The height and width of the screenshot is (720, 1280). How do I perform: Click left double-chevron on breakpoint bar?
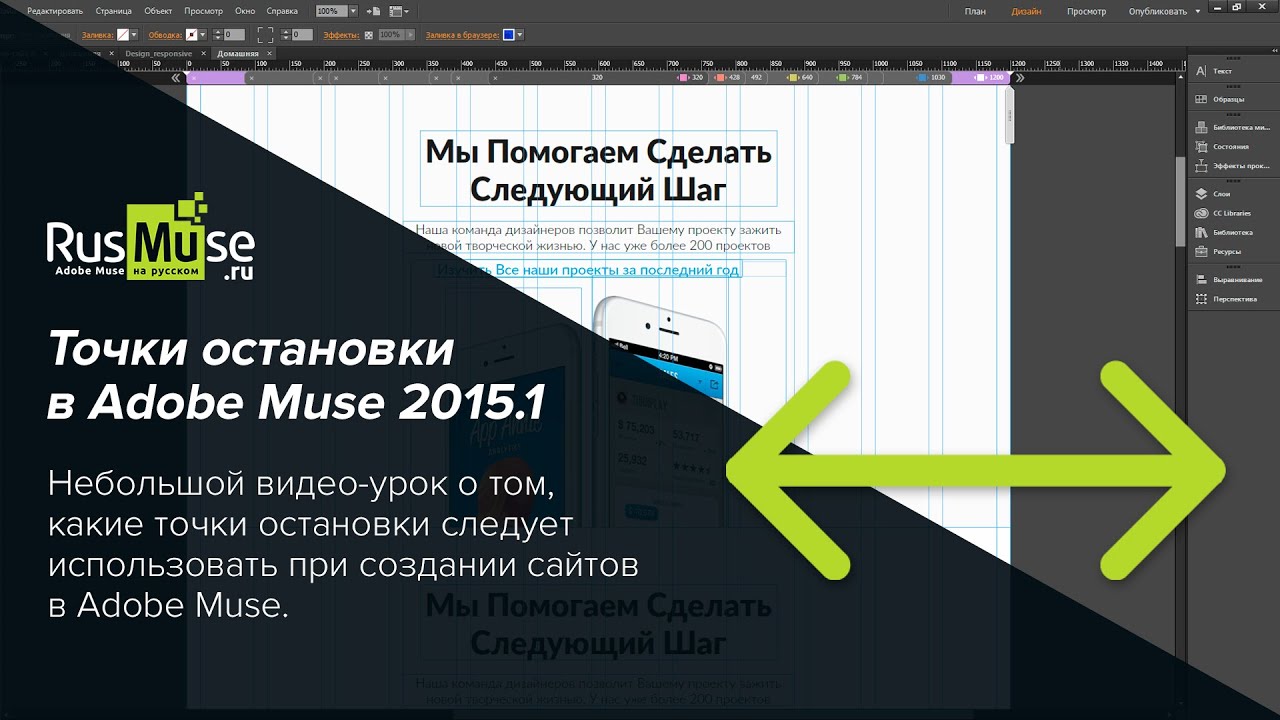pos(176,77)
